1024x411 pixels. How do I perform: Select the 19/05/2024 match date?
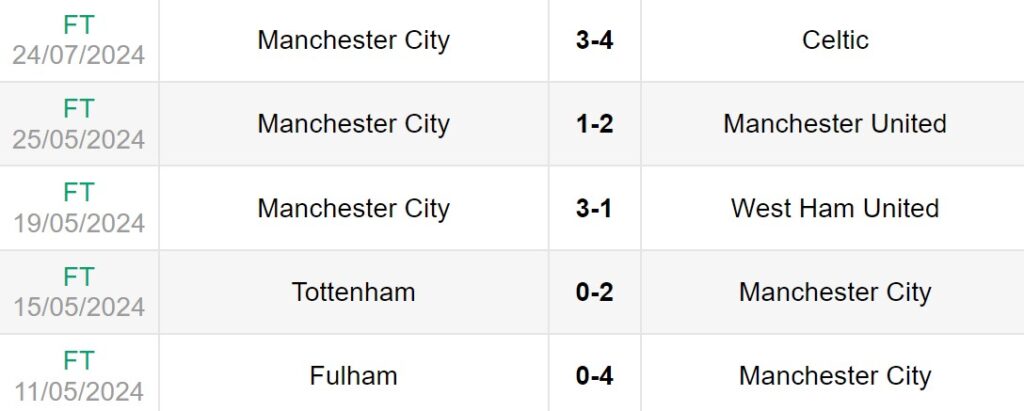coord(78,223)
